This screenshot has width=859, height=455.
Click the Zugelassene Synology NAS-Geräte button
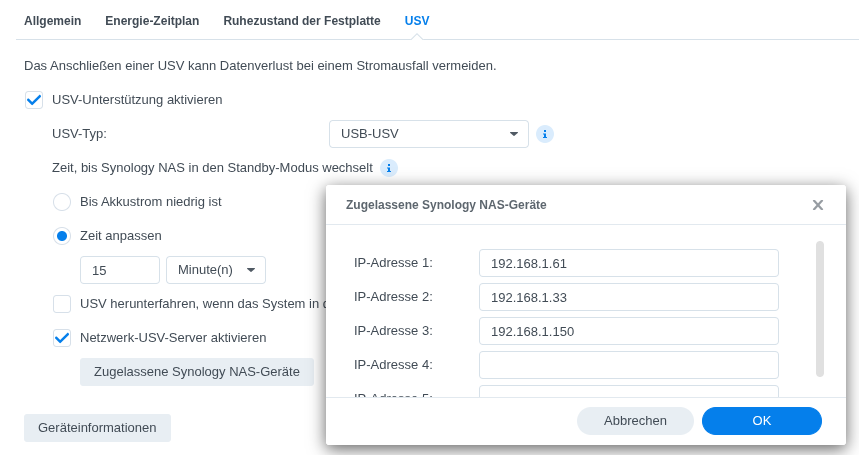pyautogui.click(x=197, y=372)
